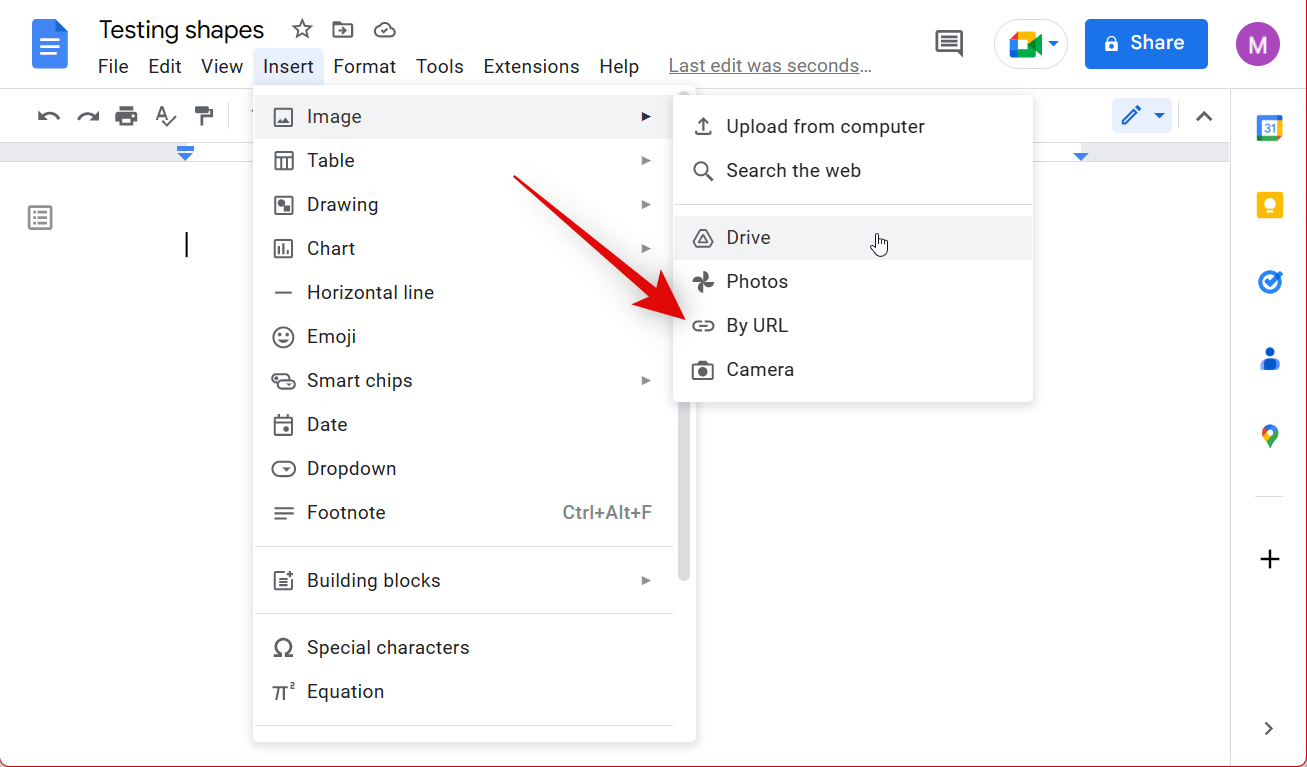Insert image By URL

[853, 326]
